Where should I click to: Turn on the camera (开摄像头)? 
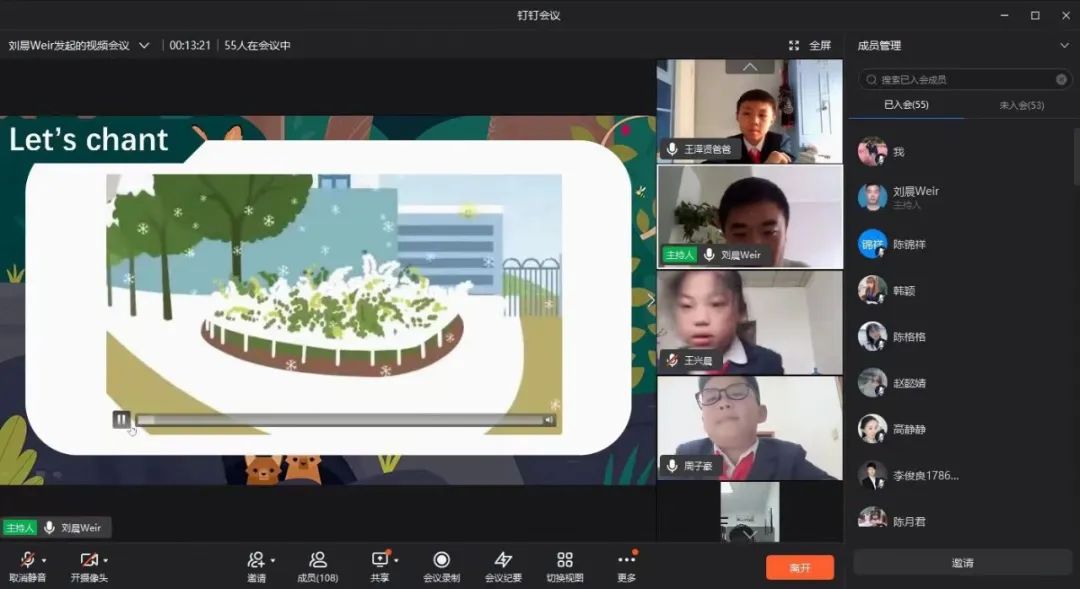coord(88,561)
